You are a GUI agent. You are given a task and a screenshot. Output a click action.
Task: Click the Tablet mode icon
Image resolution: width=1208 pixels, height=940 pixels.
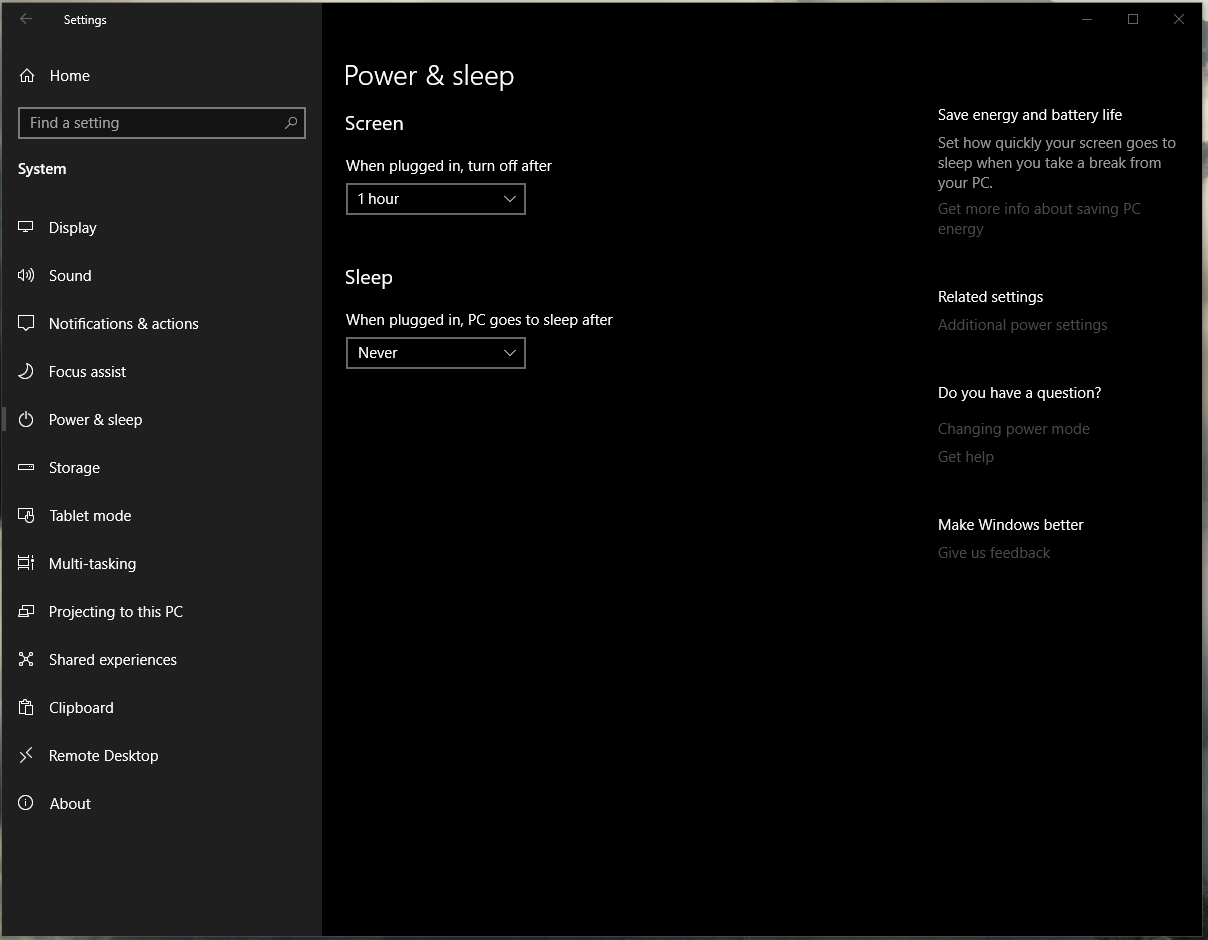pos(26,516)
